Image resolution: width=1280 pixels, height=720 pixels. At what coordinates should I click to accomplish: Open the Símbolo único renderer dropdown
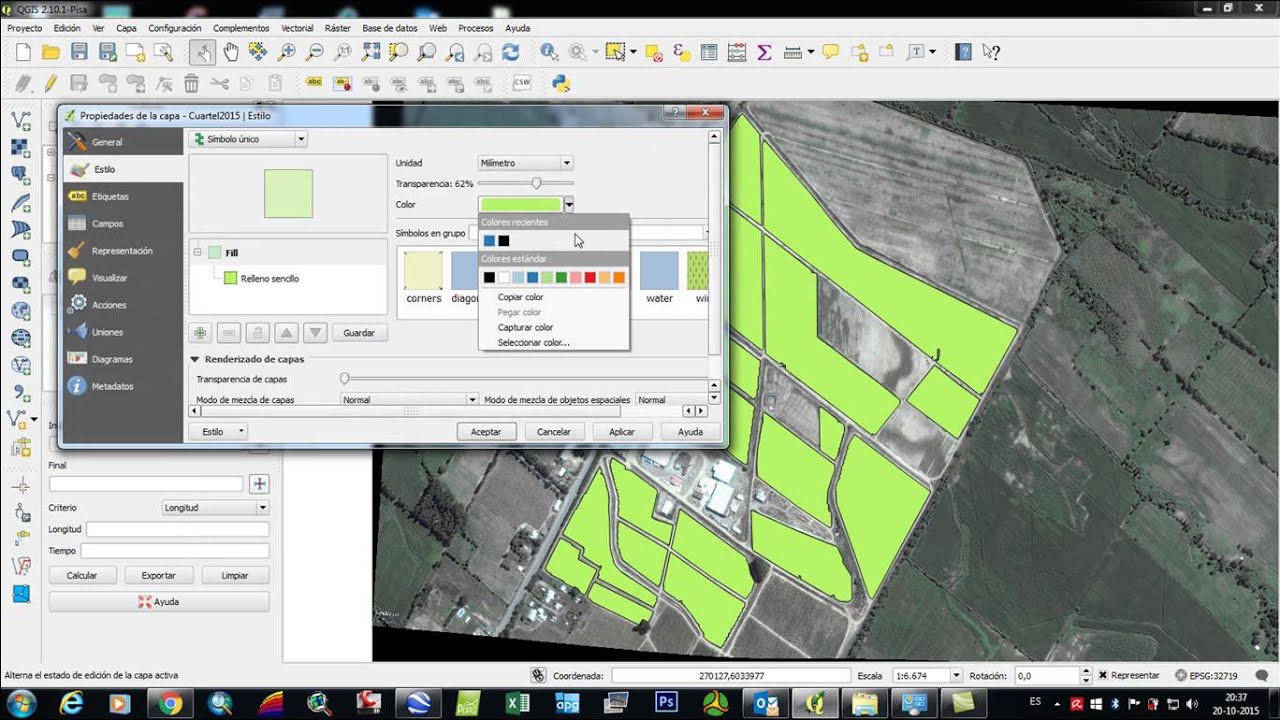click(x=248, y=139)
